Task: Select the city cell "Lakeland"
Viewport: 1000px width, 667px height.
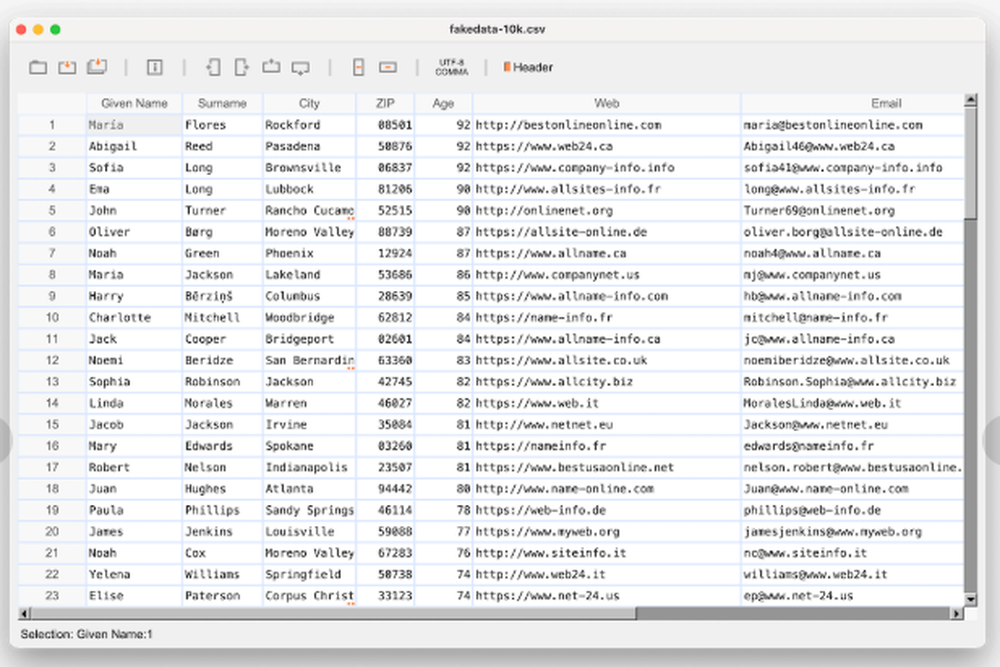Action: 309,275
